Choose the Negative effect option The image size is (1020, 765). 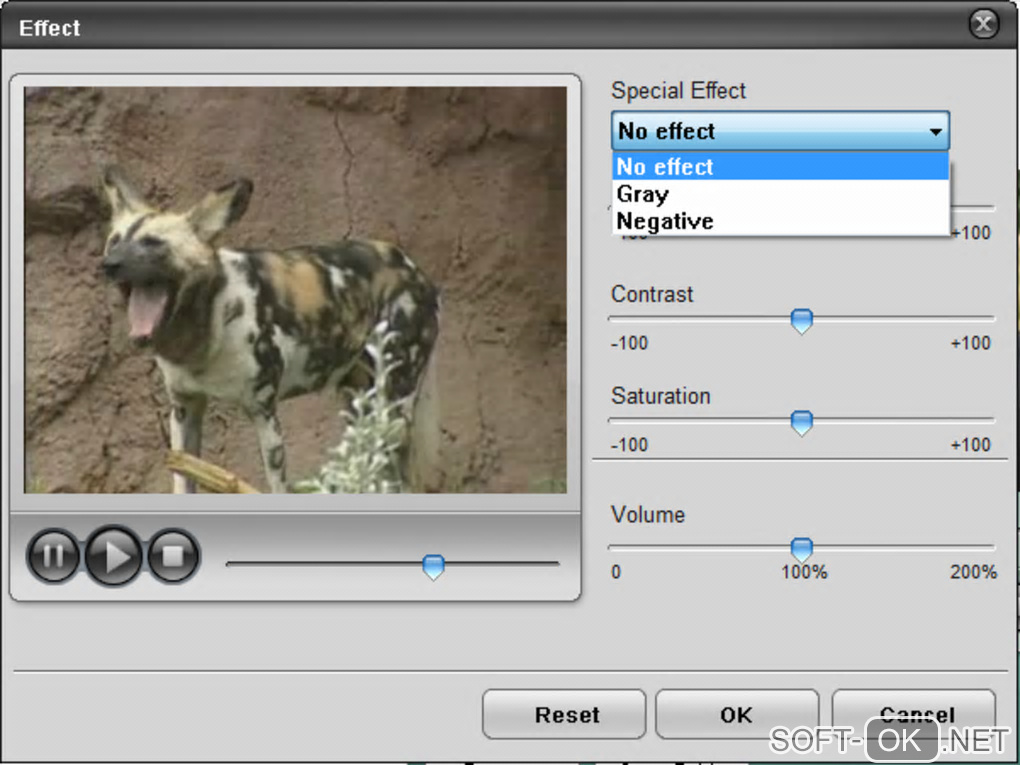tap(780, 221)
